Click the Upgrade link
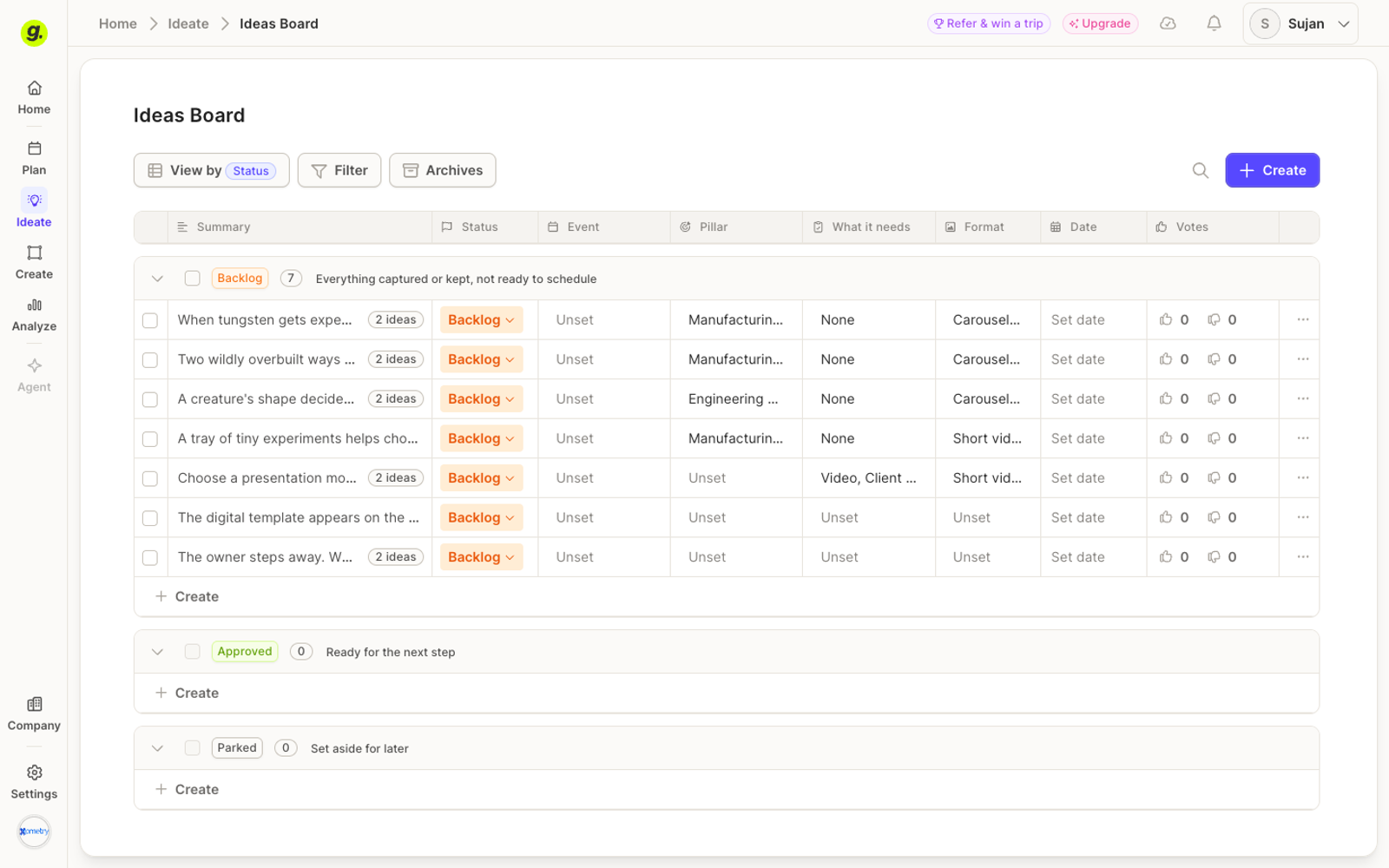This screenshot has width=1389, height=868. 1100,23
